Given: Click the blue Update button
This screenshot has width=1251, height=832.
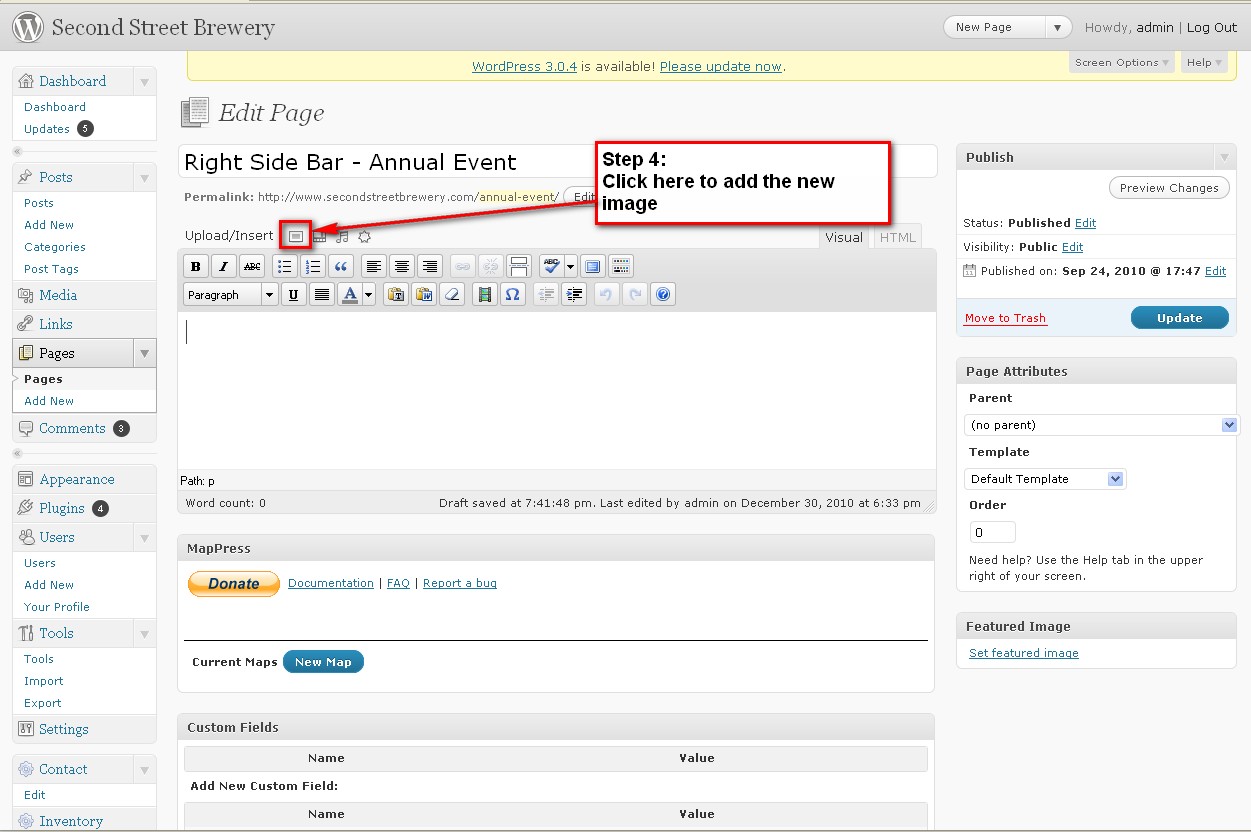Looking at the screenshot, I should (x=1179, y=318).
